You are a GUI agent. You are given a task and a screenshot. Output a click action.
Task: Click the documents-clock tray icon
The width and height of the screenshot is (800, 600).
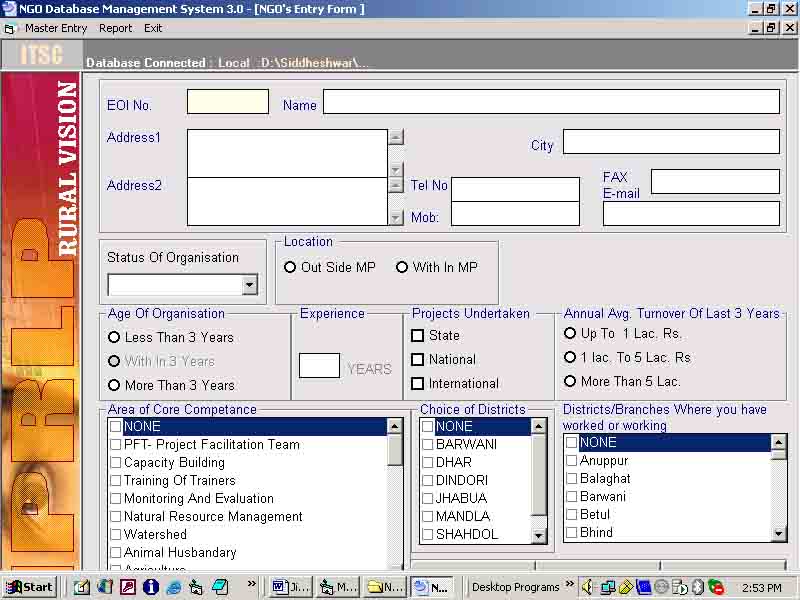coord(680,587)
